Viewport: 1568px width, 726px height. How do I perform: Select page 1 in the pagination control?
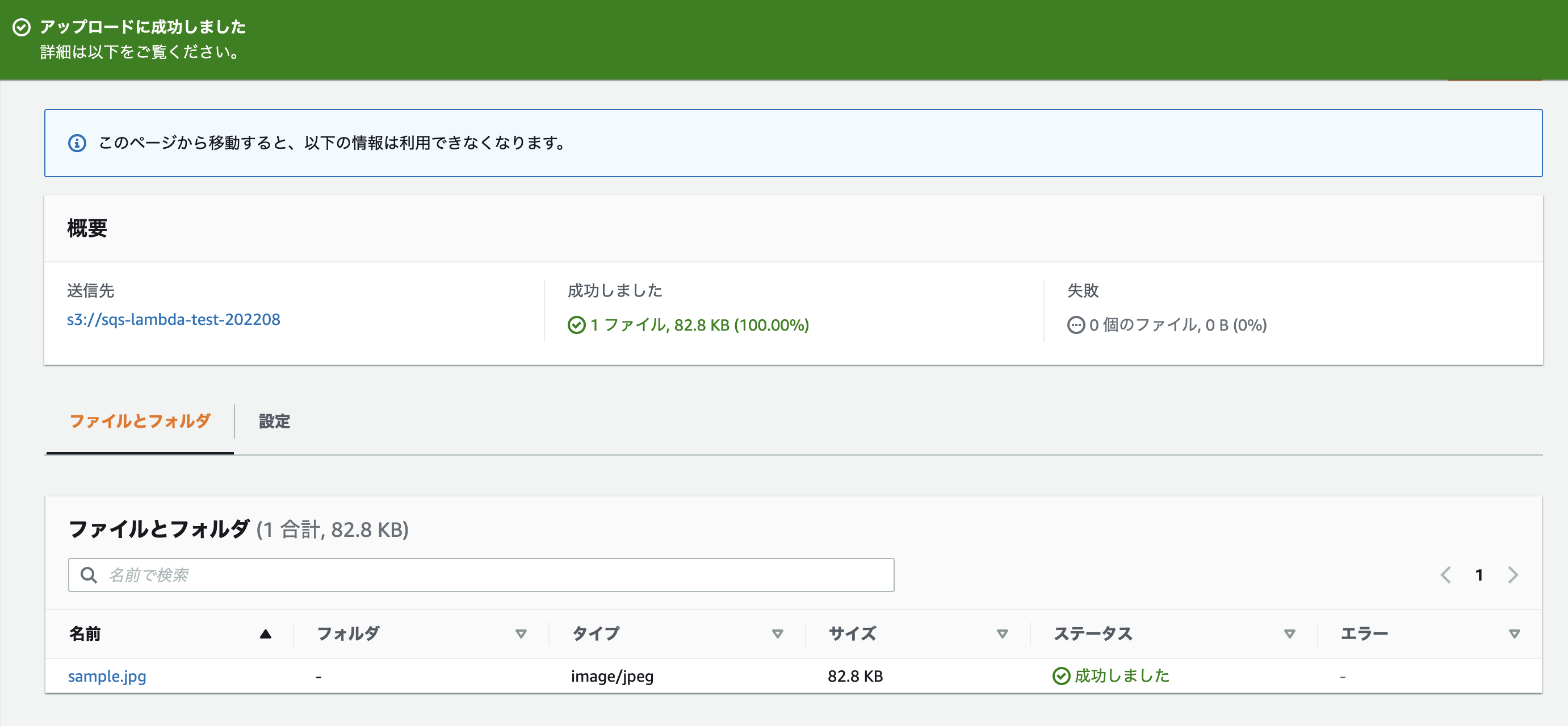tap(1479, 574)
